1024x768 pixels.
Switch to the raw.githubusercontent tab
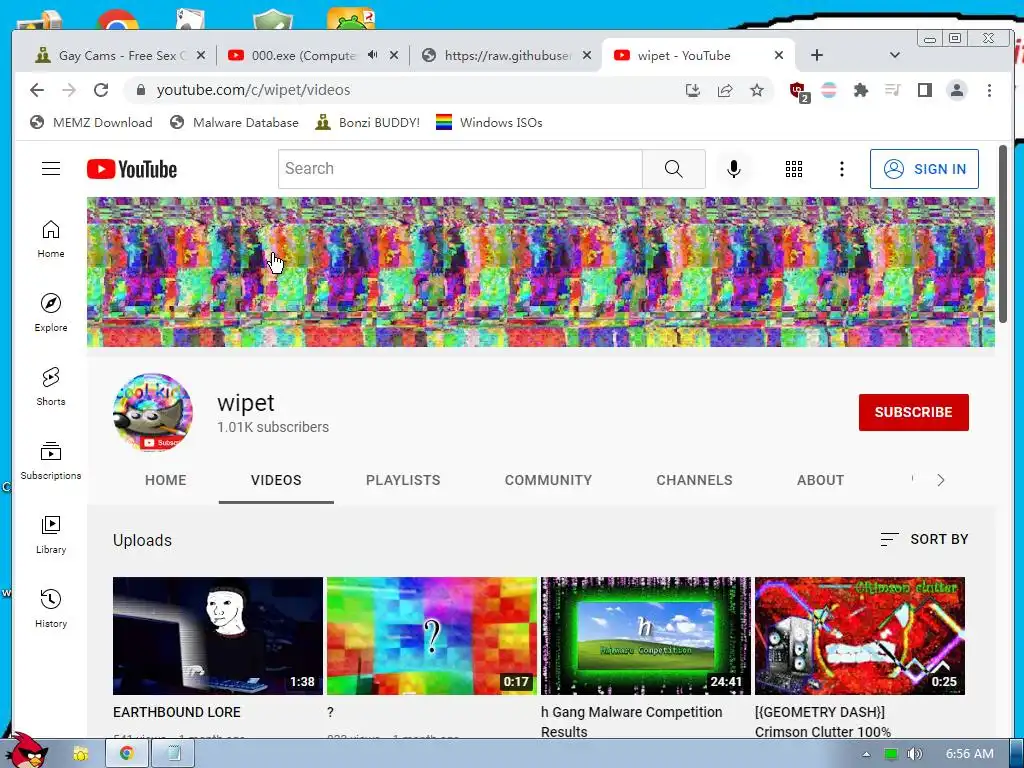click(x=507, y=56)
